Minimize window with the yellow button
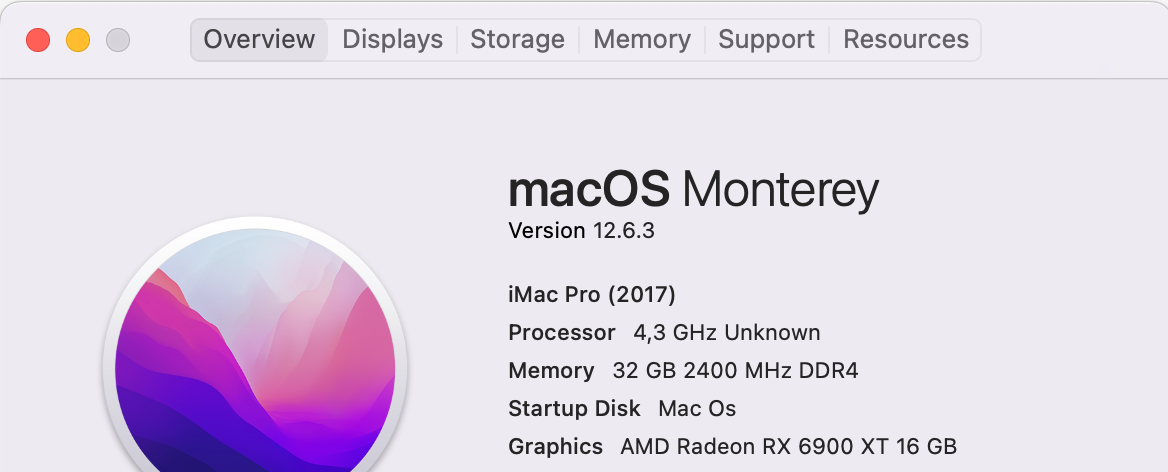 78,40
